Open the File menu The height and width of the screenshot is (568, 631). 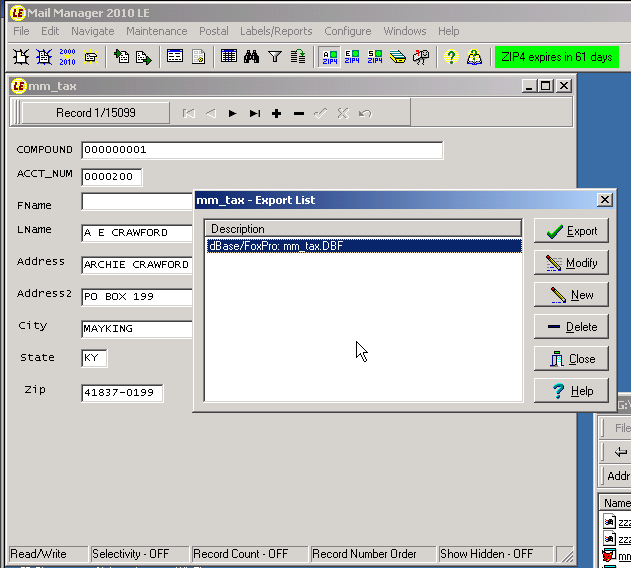[x=21, y=31]
